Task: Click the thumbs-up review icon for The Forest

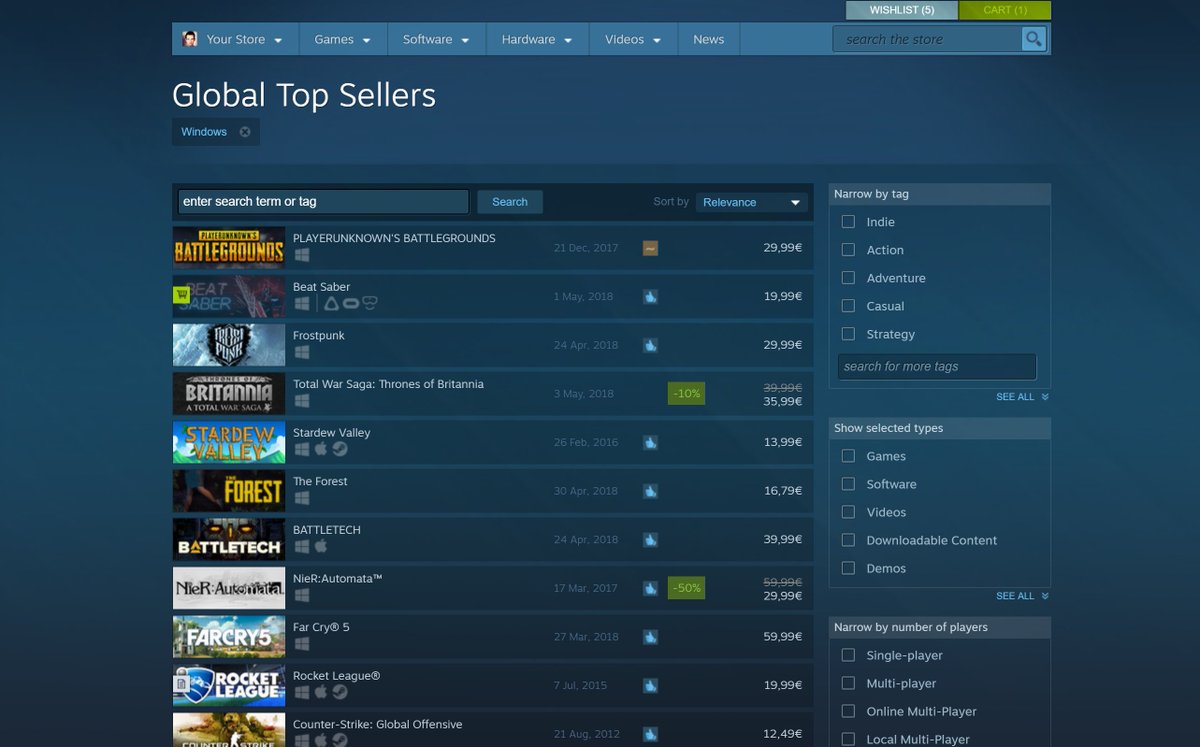Action: coord(650,491)
